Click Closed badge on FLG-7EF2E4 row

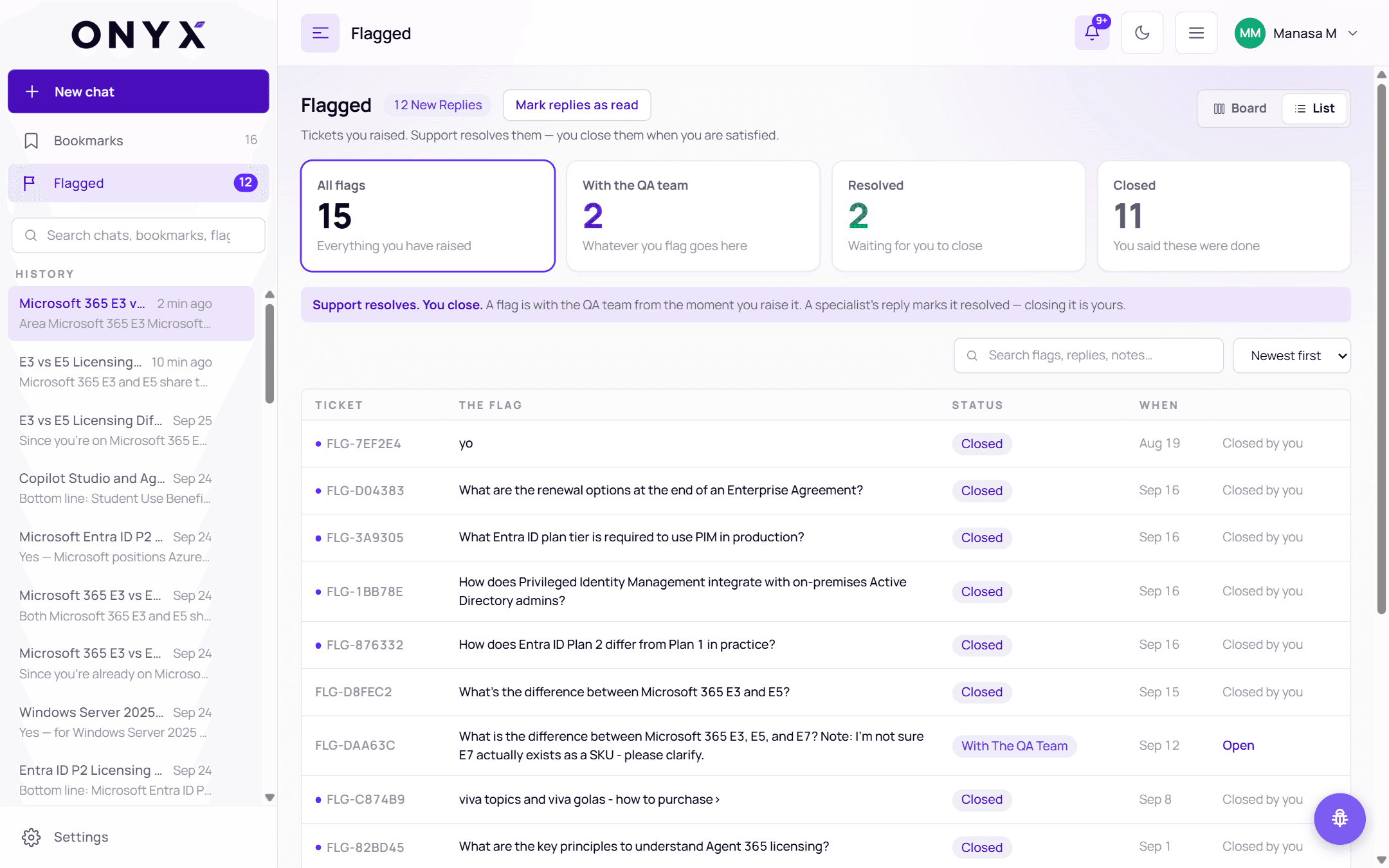pos(981,444)
